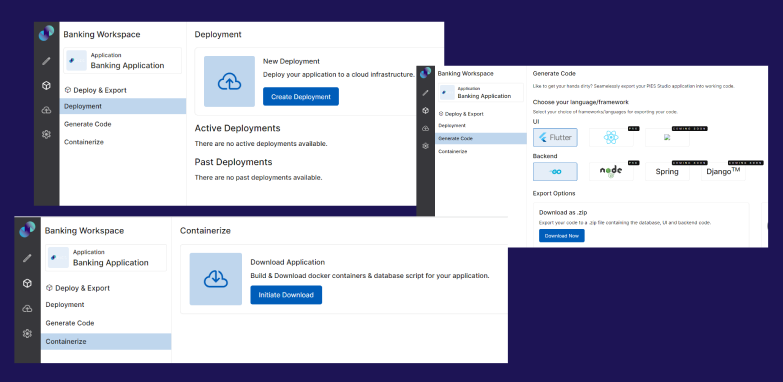Click the app logo in Generate Code window
Viewport: 783px width, 382px height.
pos(425,73)
